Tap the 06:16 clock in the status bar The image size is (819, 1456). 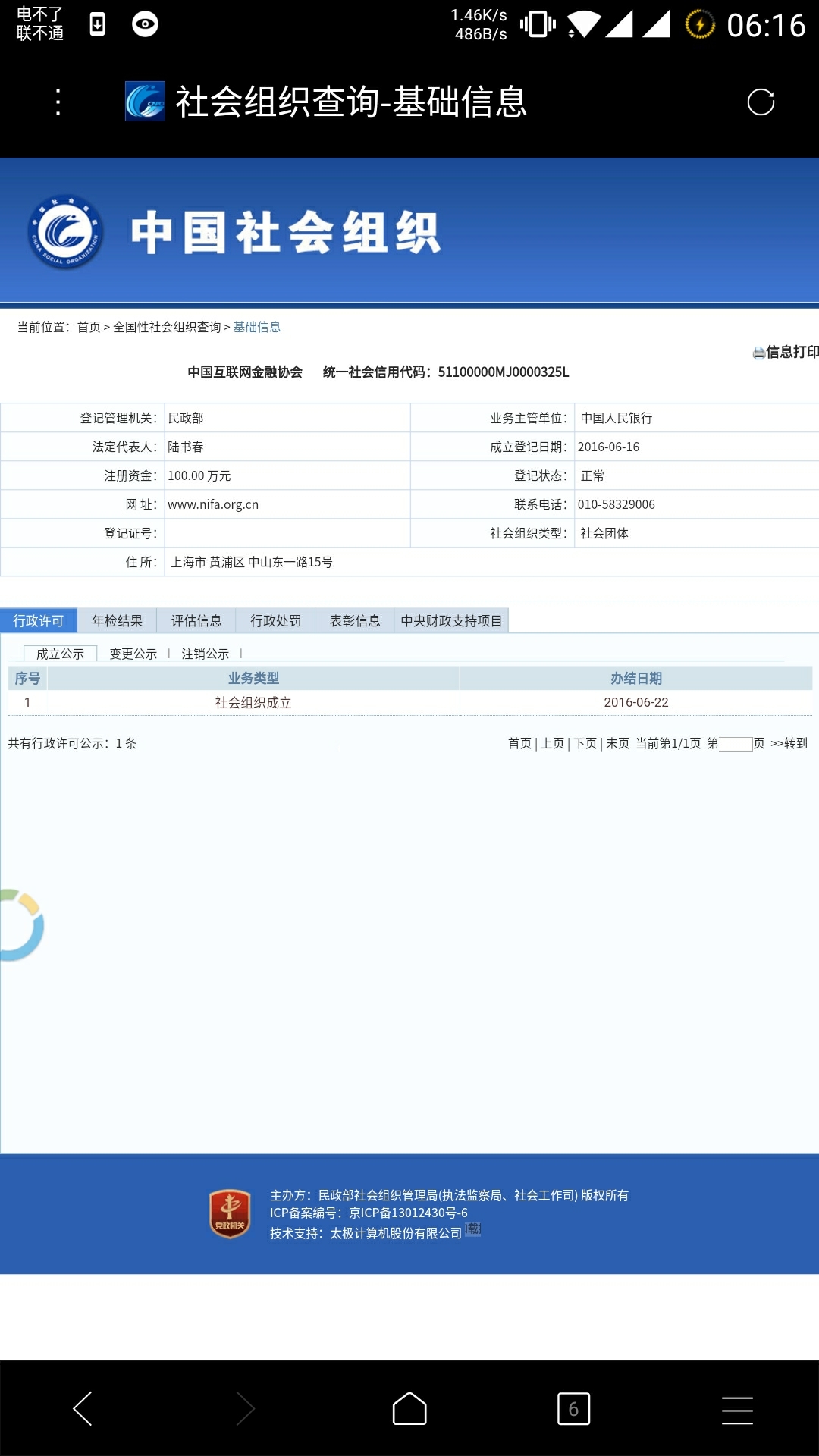point(766,26)
